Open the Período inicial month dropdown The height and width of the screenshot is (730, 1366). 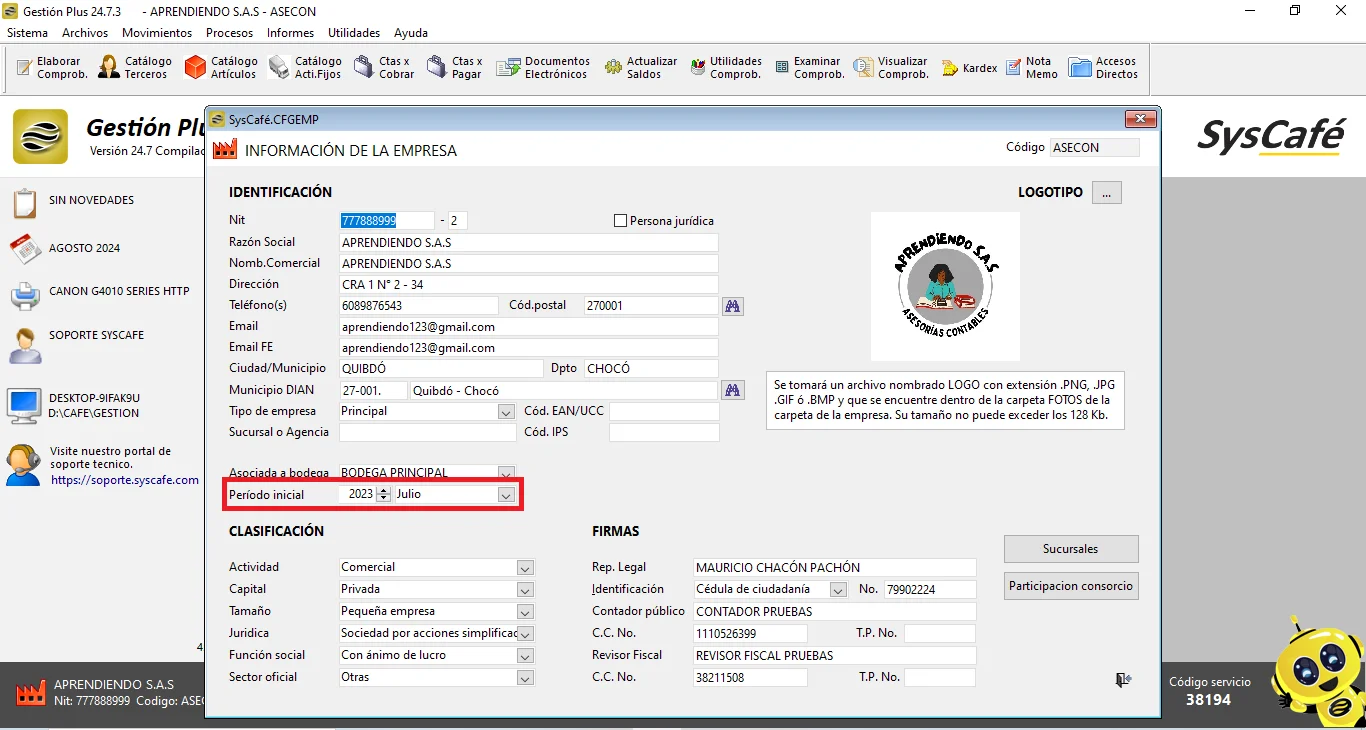506,495
